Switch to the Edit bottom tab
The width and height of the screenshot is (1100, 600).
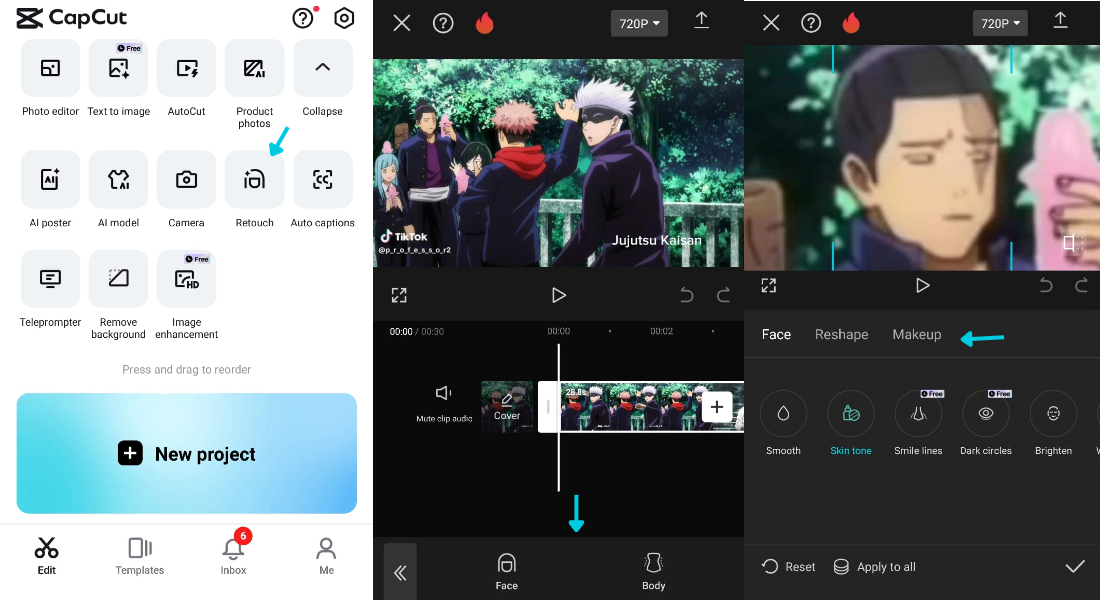(46, 556)
